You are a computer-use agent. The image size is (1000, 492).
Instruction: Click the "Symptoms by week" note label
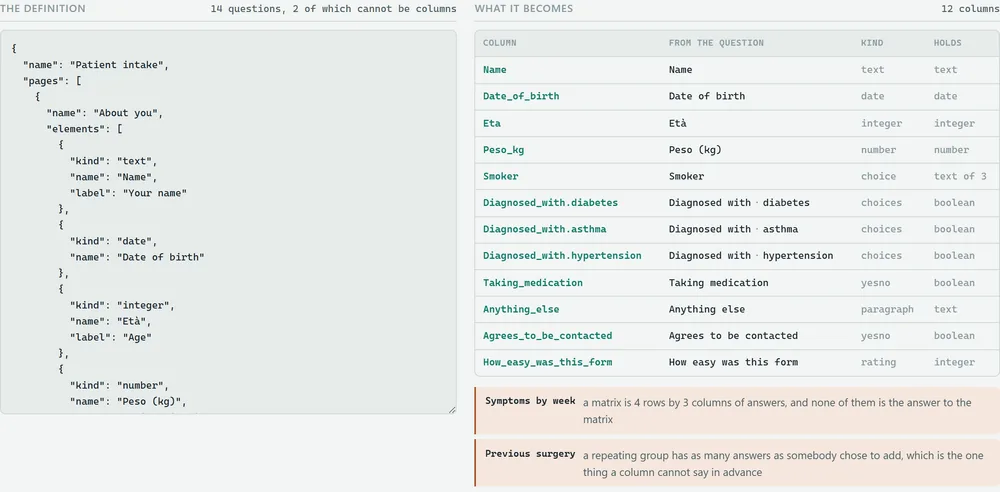(x=530, y=401)
